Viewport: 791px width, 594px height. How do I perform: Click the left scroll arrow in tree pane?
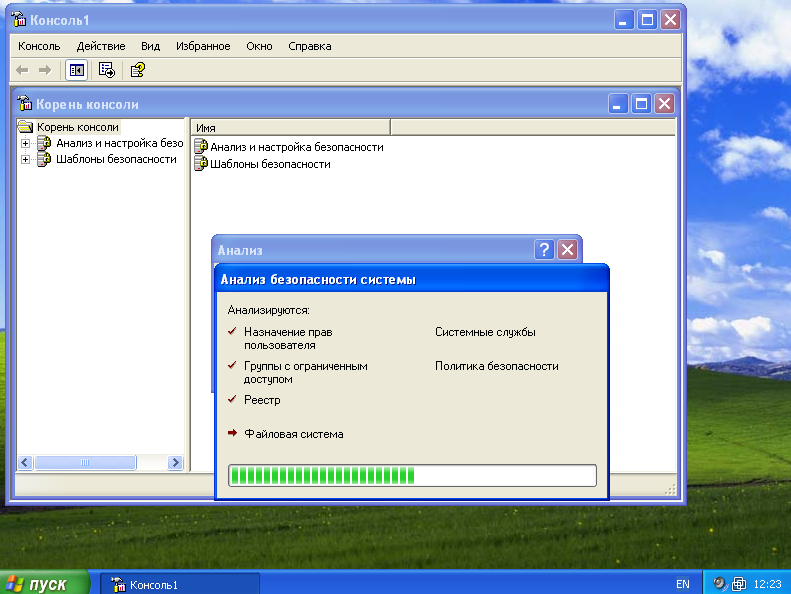[x=25, y=462]
